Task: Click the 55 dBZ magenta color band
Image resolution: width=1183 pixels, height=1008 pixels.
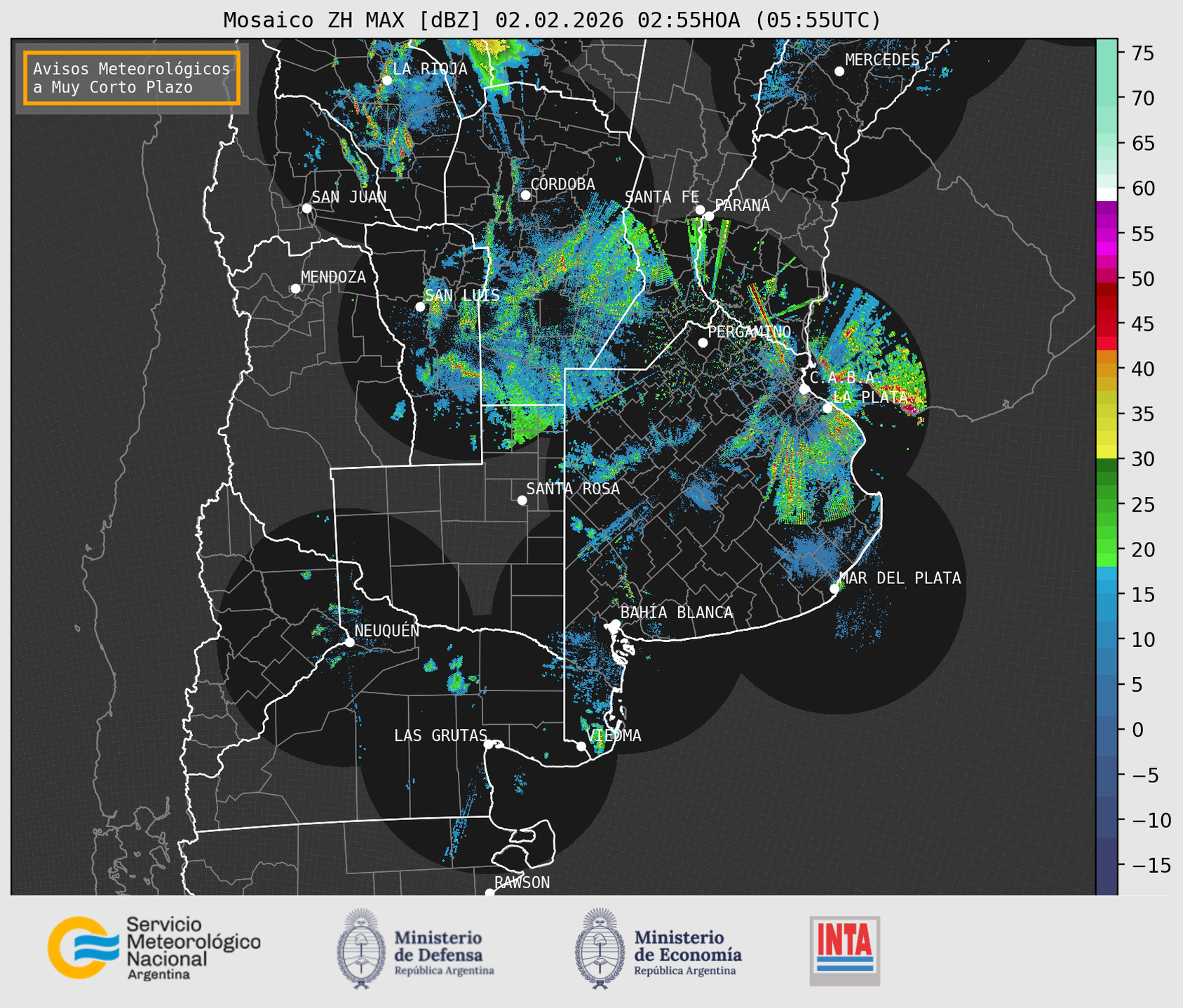Action: [x=1107, y=235]
